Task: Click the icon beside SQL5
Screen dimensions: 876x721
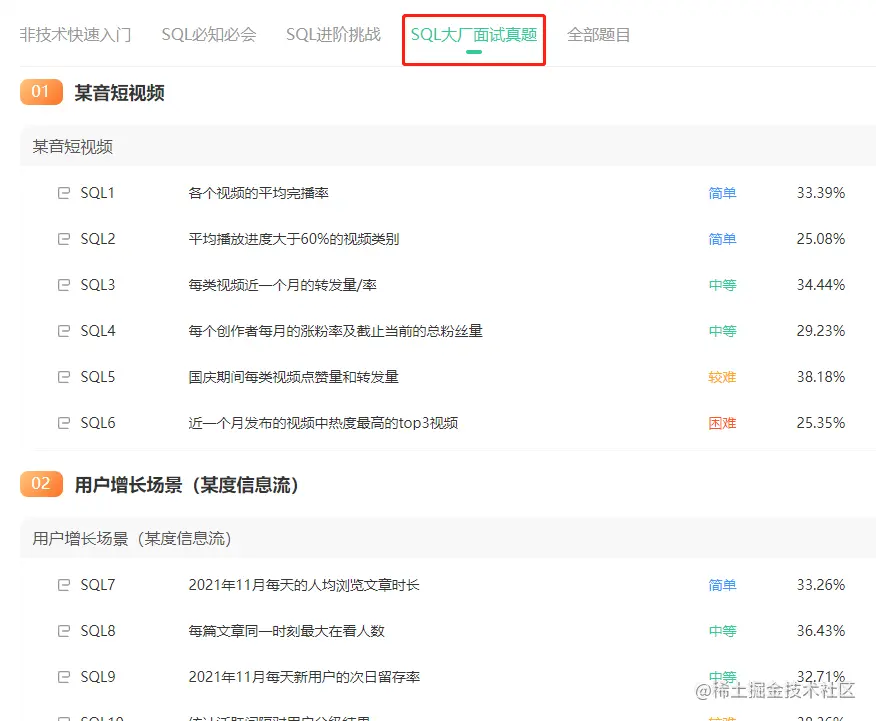Action: pyautogui.click(x=64, y=377)
